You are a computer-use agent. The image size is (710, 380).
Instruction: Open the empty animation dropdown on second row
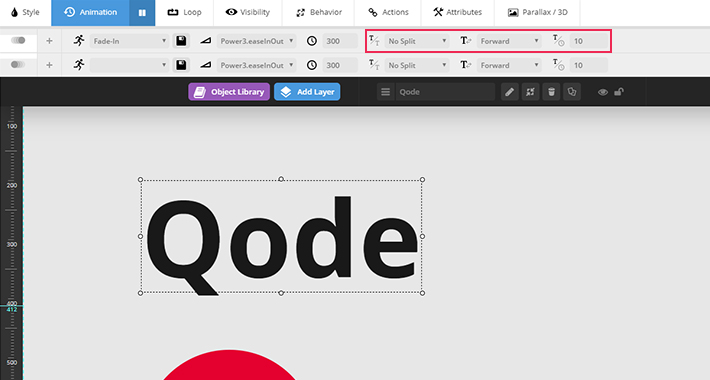(130, 65)
